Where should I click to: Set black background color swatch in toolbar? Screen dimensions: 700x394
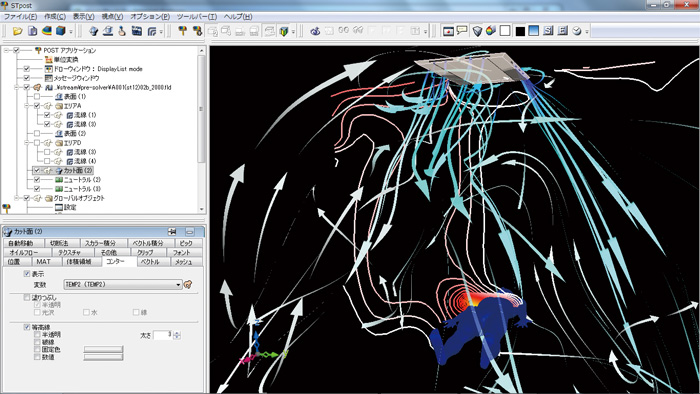click(x=520, y=31)
